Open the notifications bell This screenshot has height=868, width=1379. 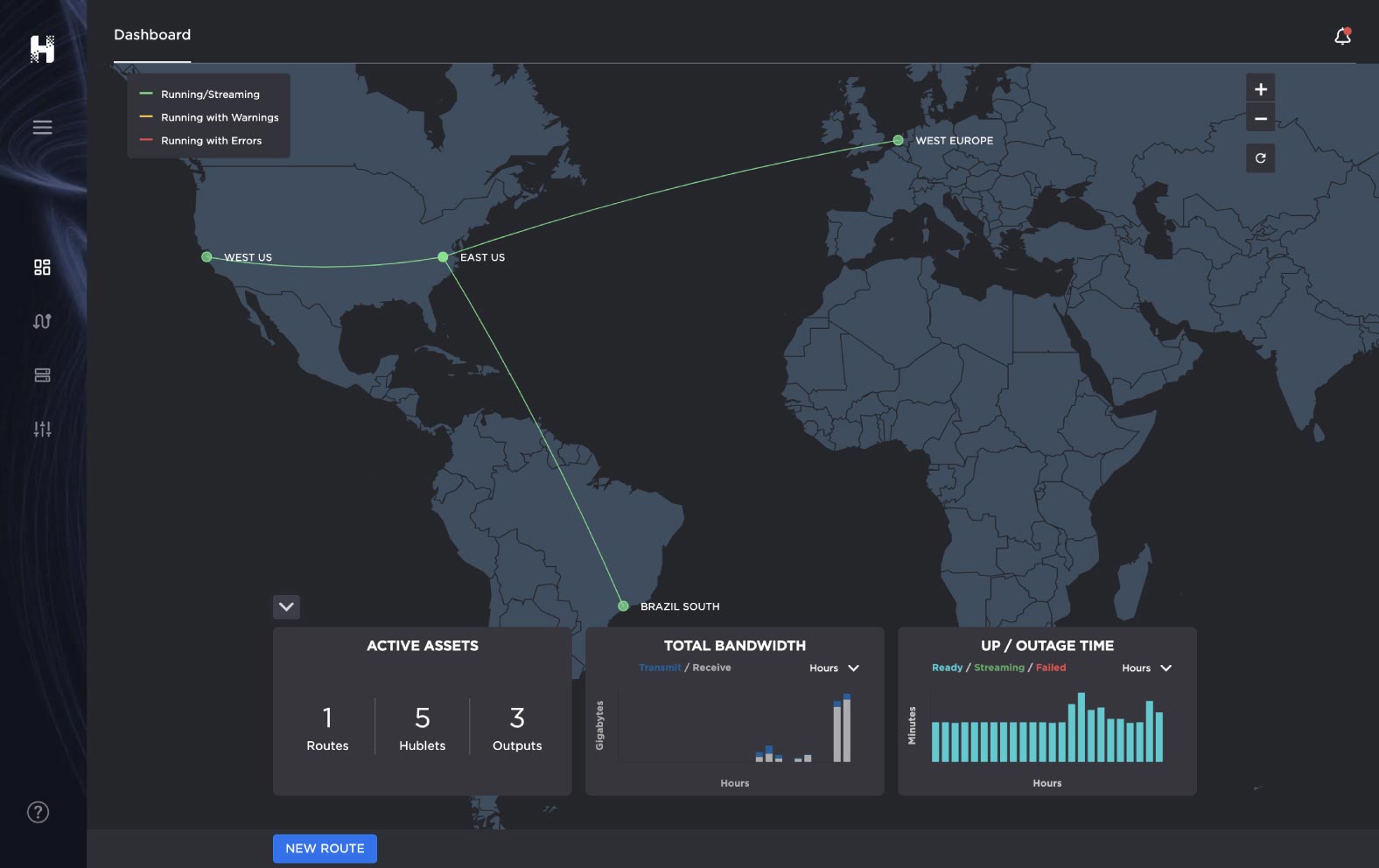pos(1342,36)
